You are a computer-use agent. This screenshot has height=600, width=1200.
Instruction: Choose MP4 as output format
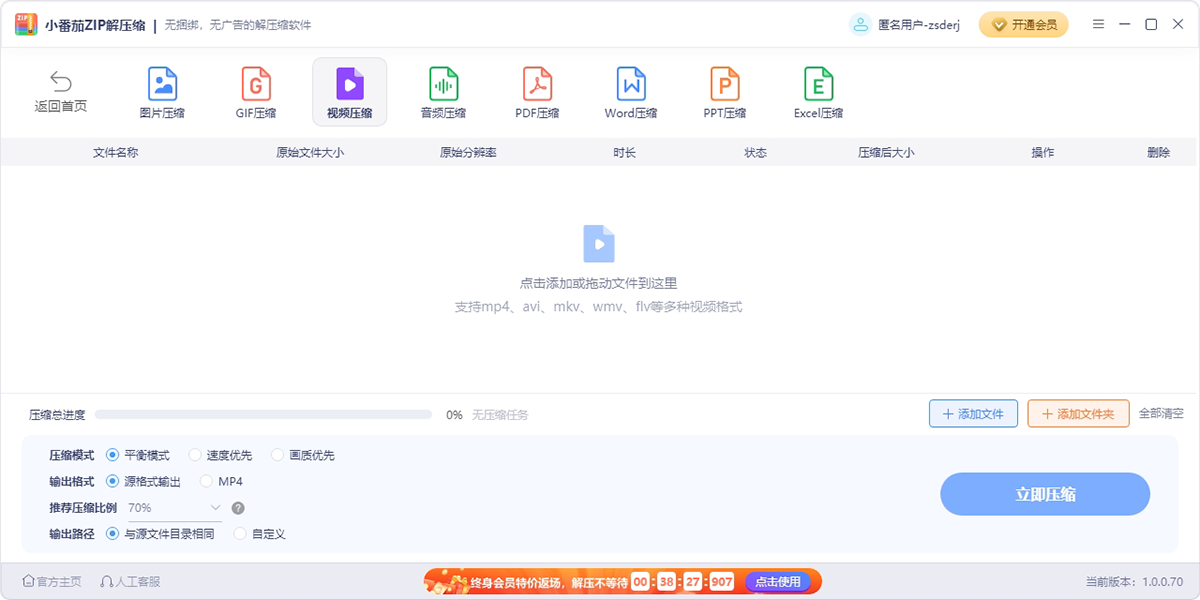tap(207, 481)
